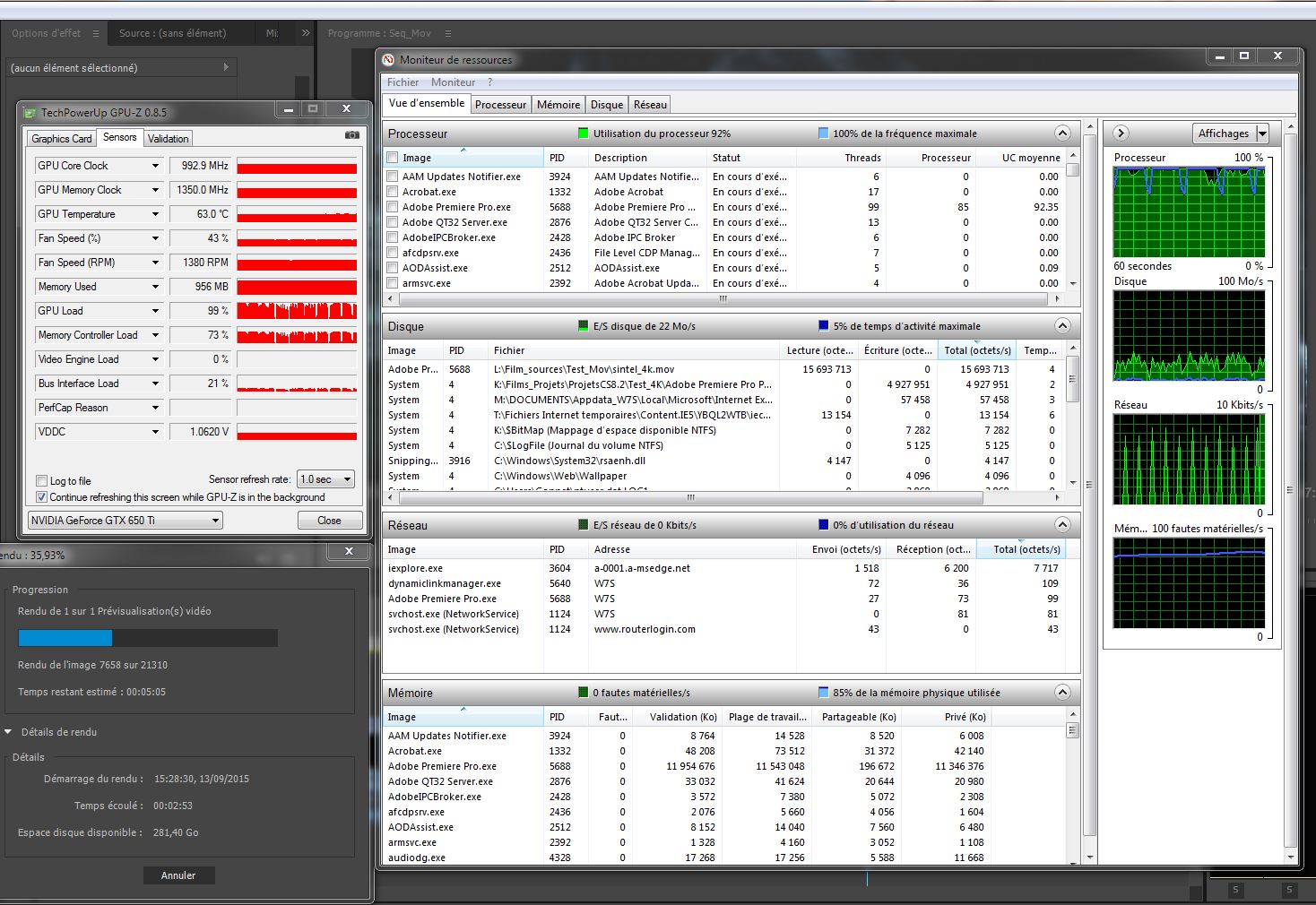
Task: Click green CPU usage indicator square
Action: pyautogui.click(x=584, y=134)
